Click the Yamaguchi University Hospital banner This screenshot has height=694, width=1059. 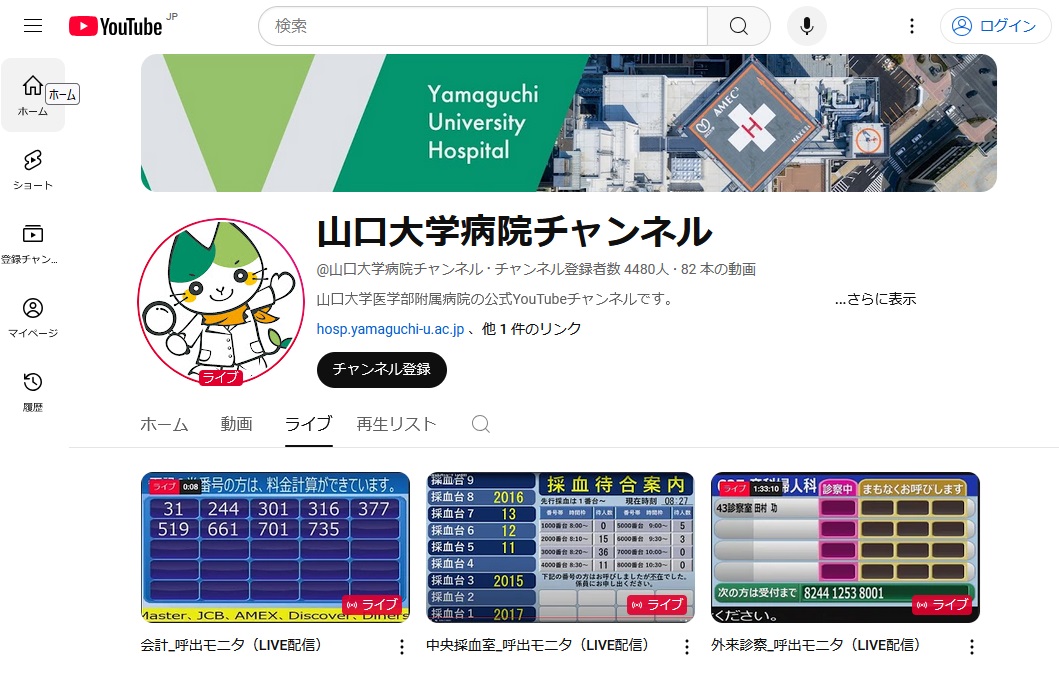point(569,123)
